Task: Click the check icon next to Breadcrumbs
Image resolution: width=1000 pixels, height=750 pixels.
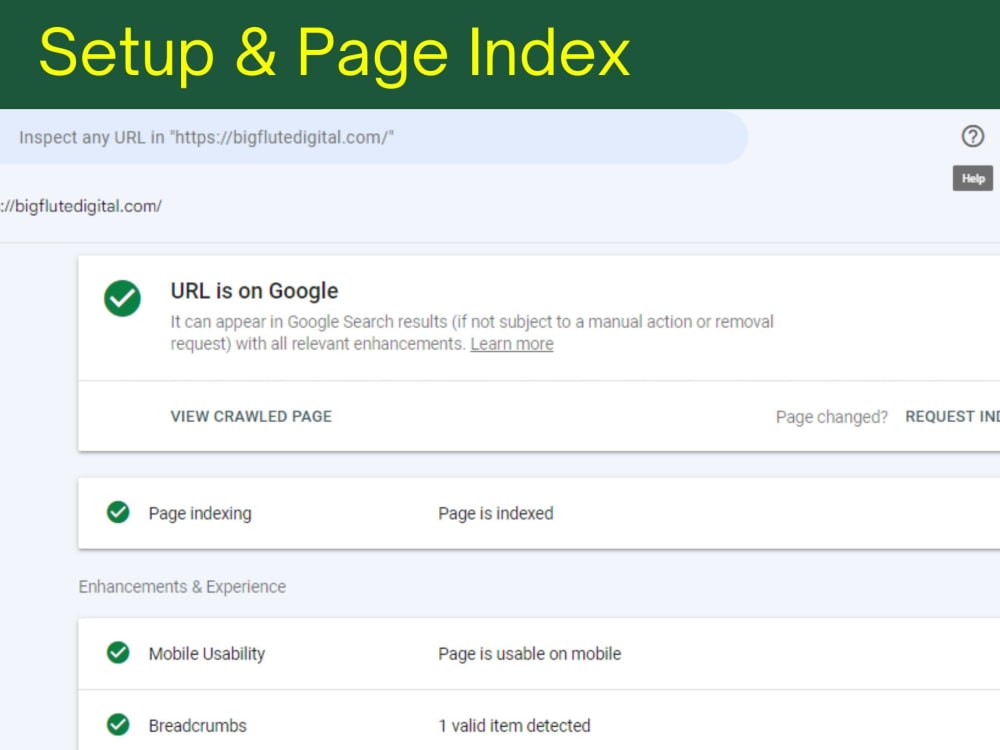Action: click(118, 724)
